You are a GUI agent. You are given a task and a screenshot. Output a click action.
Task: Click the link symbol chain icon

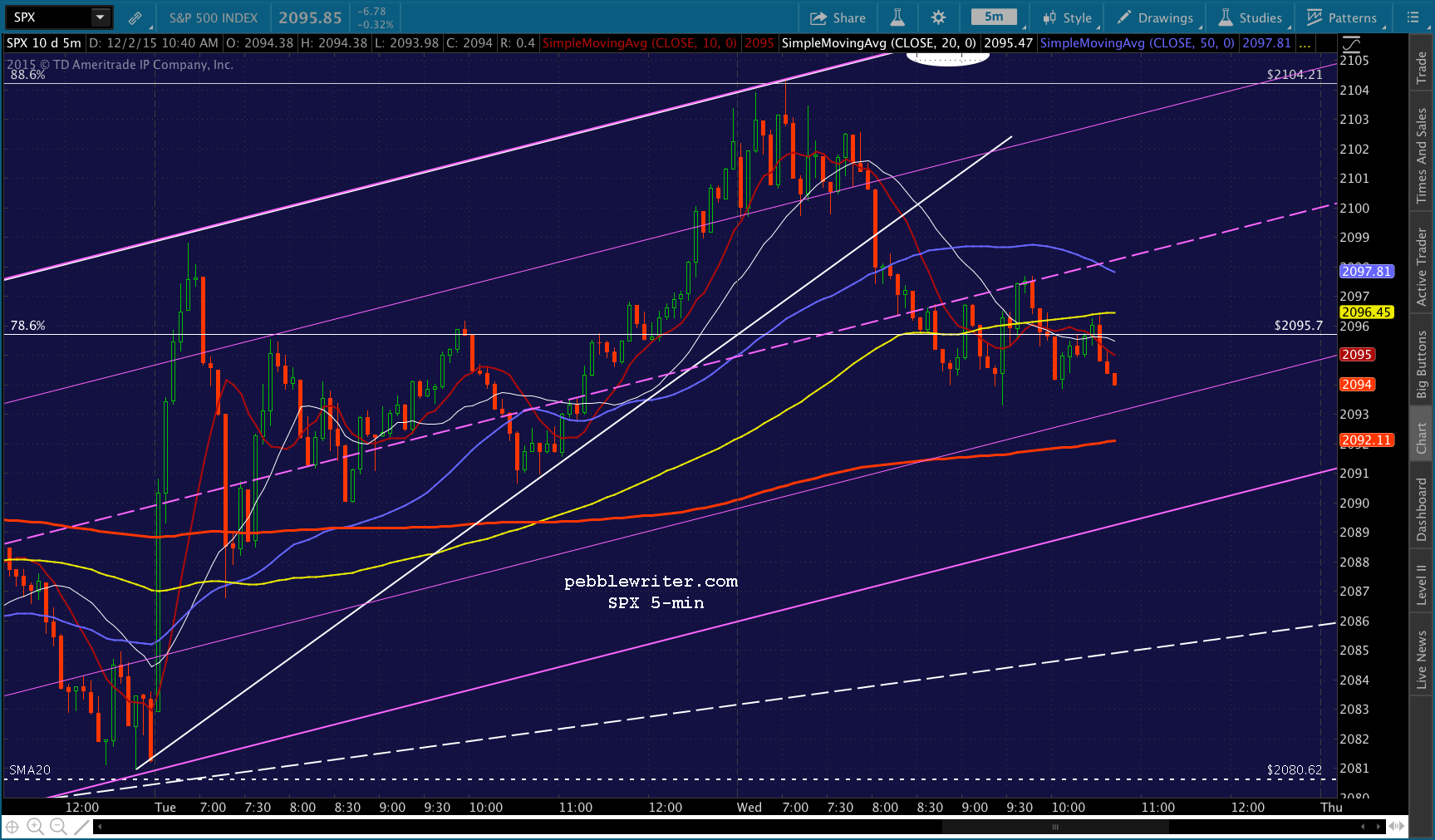[x=135, y=17]
